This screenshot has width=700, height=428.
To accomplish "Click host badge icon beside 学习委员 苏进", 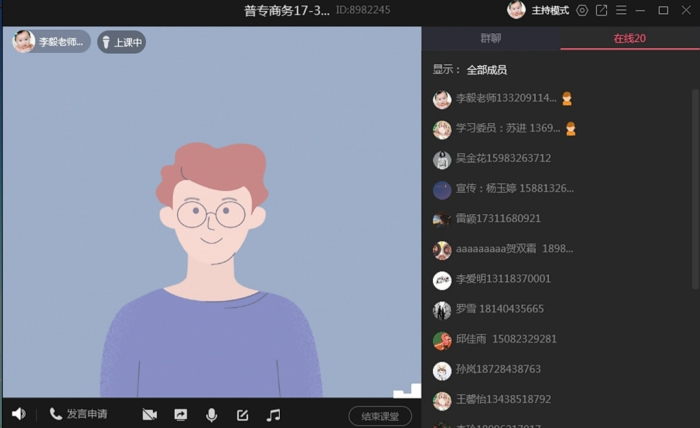I will click(x=571, y=129).
